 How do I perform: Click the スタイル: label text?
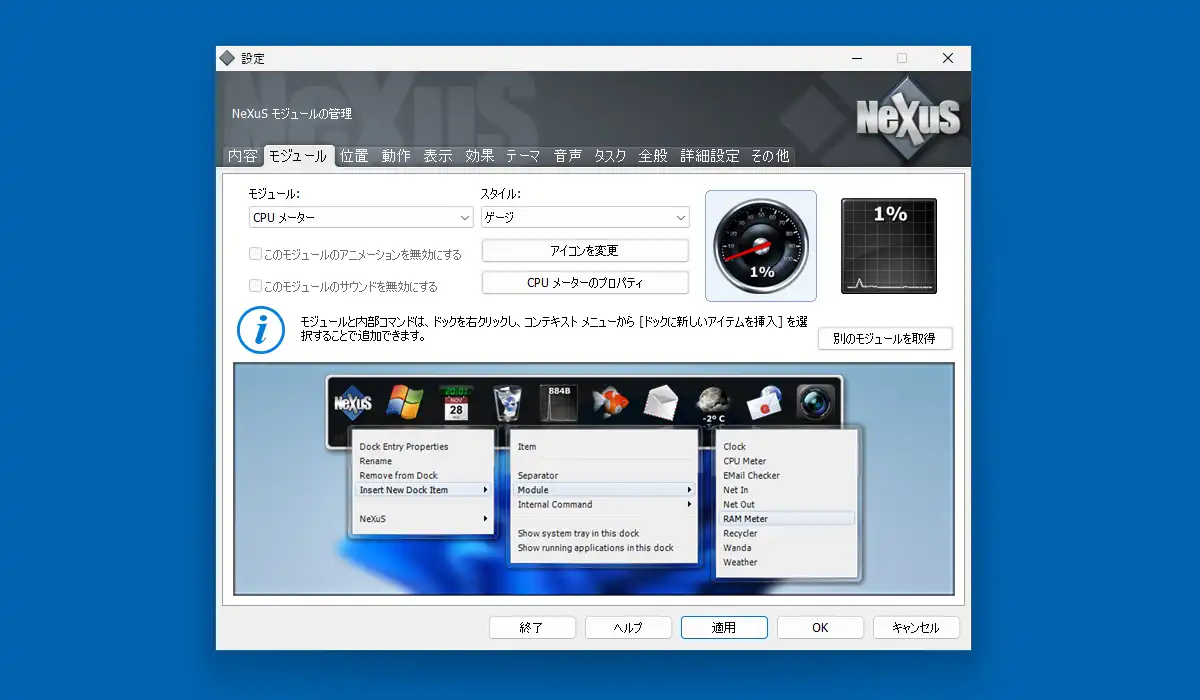click(x=501, y=194)
